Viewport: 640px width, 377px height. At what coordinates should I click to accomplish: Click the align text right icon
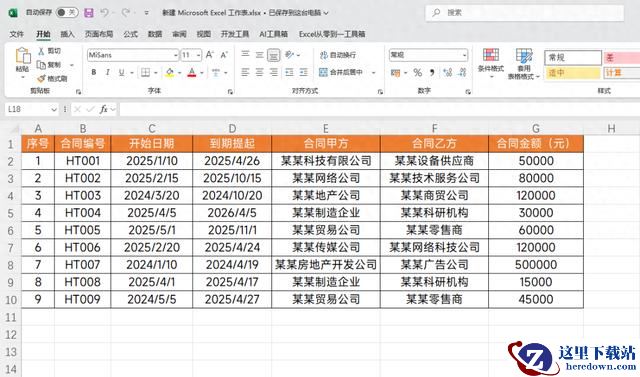[x=274, y=72]
